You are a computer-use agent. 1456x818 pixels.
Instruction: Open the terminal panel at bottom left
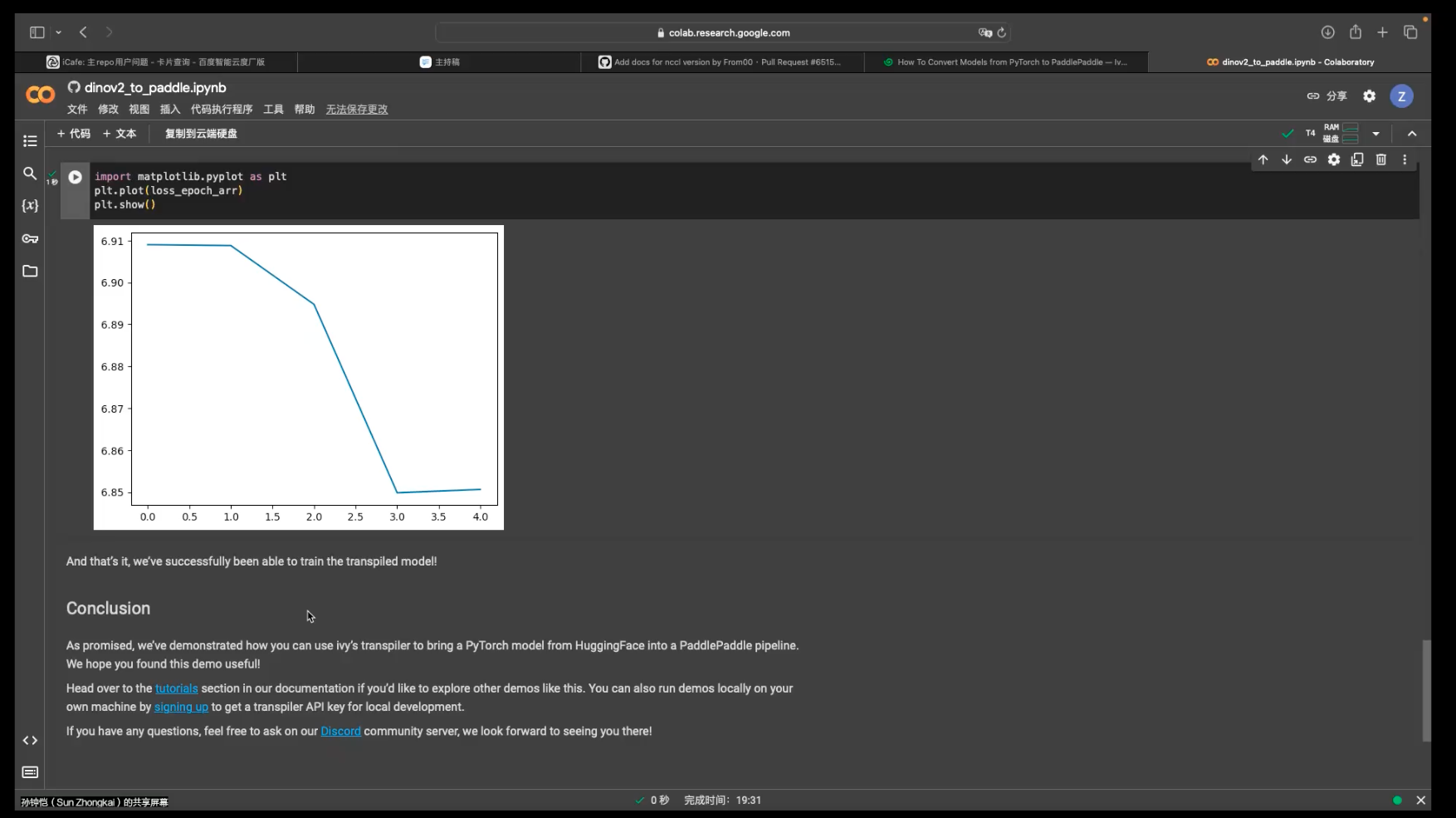click(x=30, y=772)
